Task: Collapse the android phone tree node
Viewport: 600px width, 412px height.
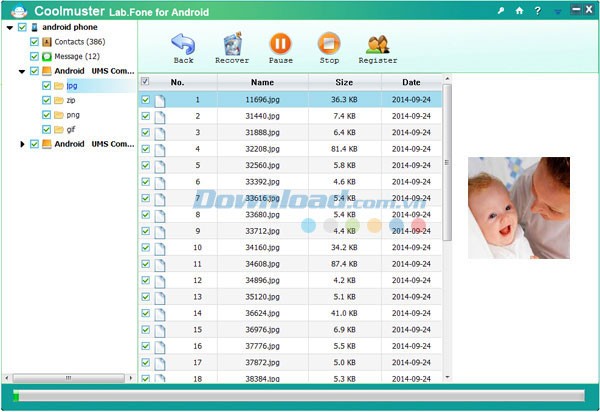Action: (x=10, y=28)
